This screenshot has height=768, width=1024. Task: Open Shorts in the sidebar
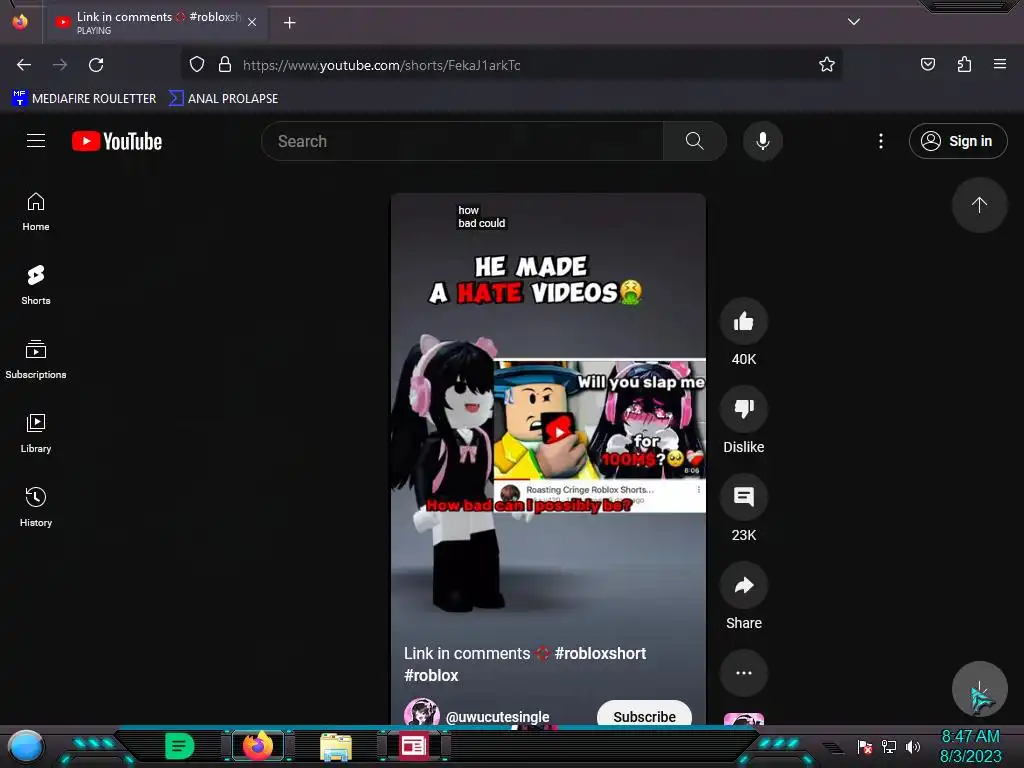pos(36,285)
